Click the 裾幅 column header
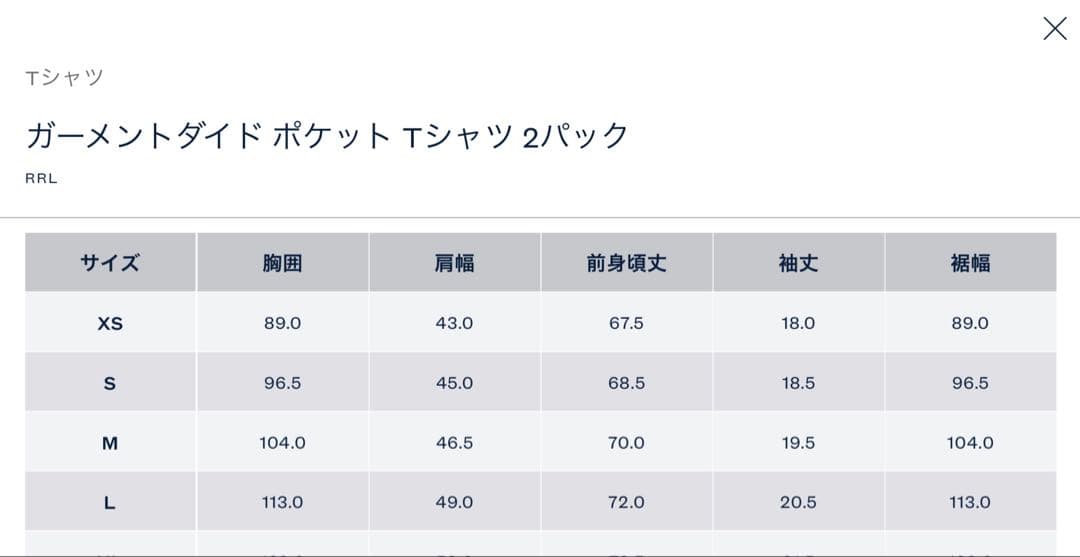1080x557 pixels. click(970, 263)
